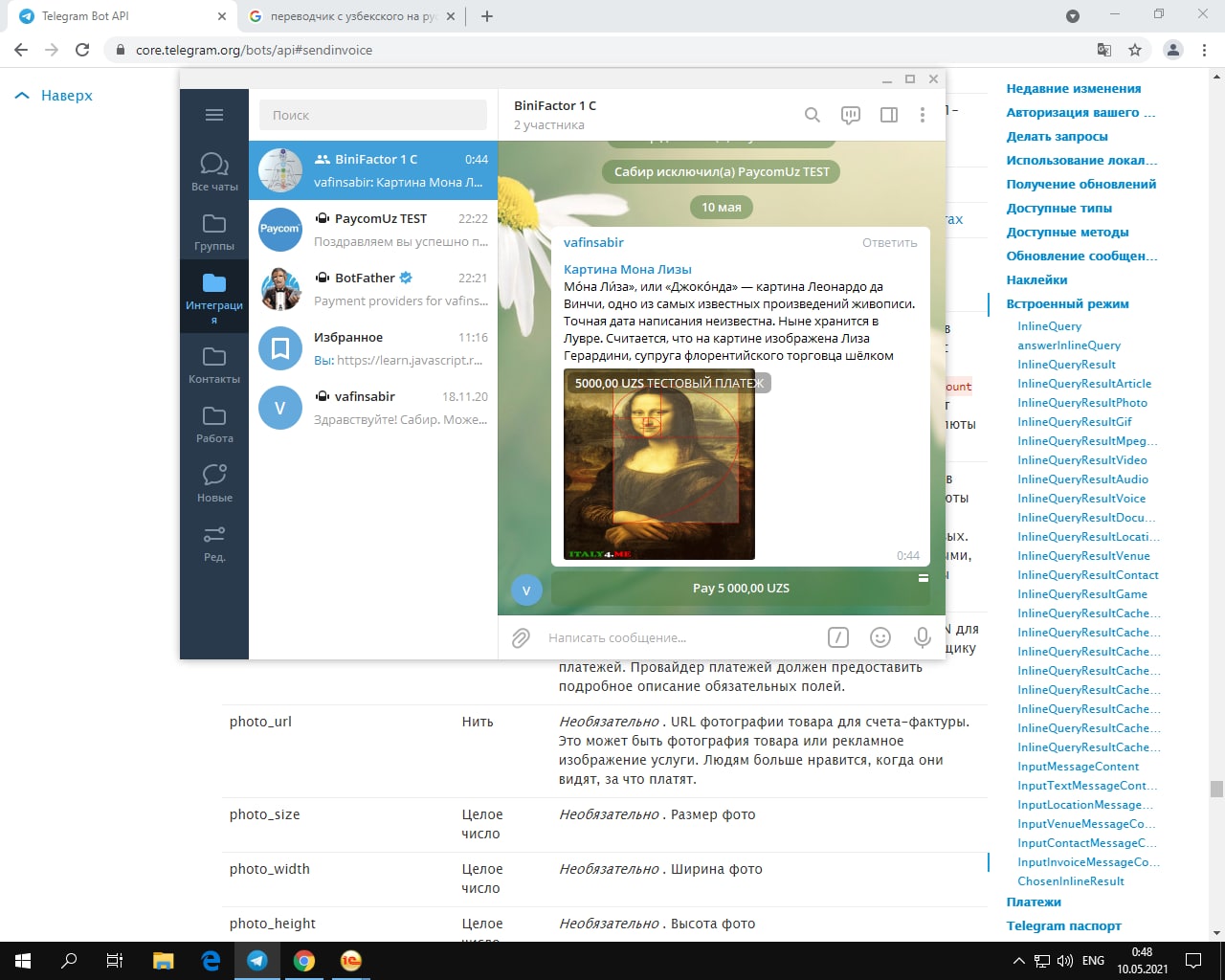Open Windows notification center

pyautogui.click(x=1193, y=961)
